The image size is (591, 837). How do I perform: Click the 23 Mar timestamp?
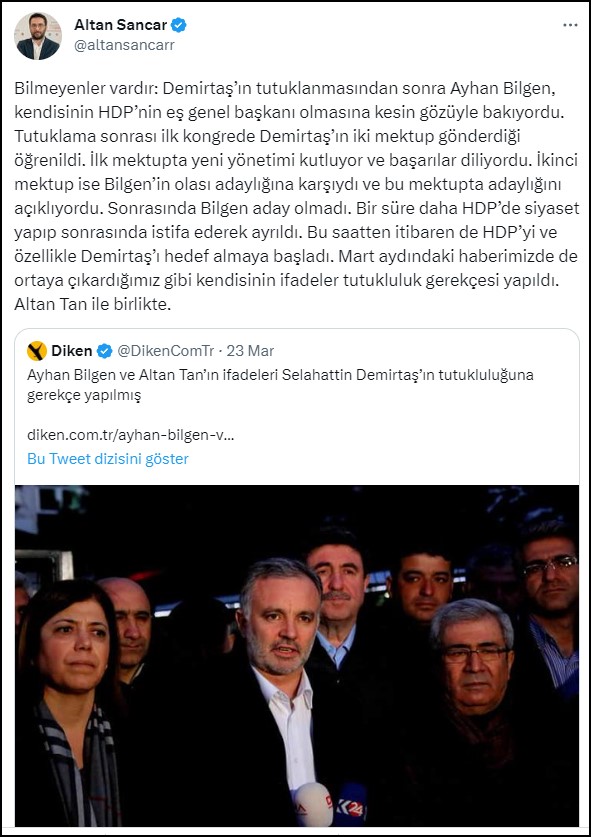(x=250, y=351)
